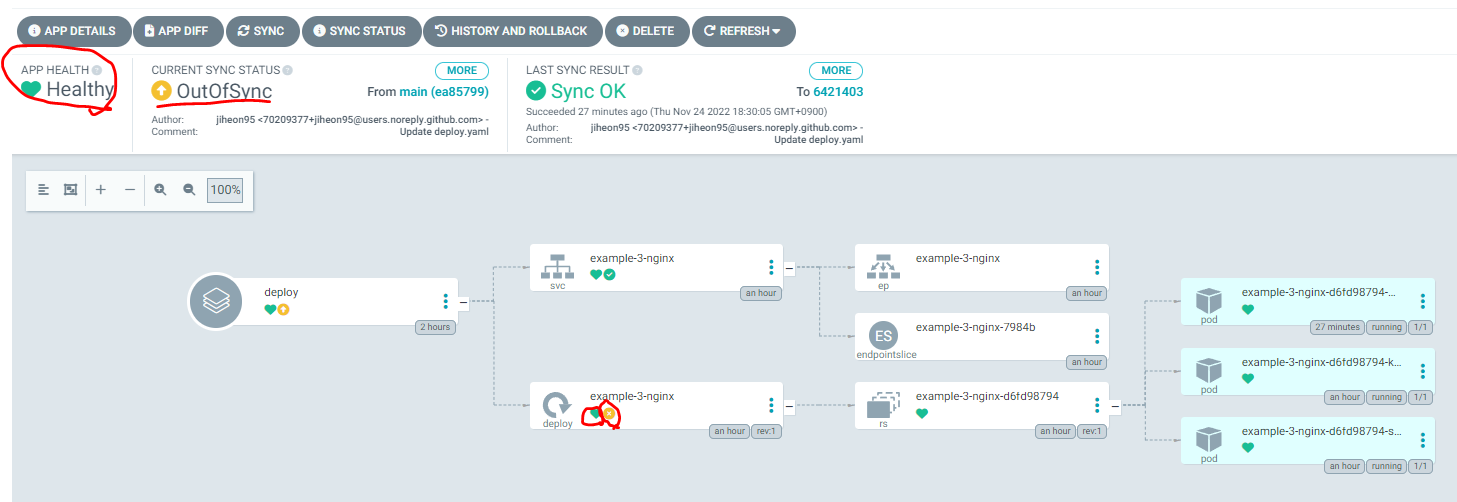Click More under Last Sync Result
The height and width of the screenshot is (502, 1457).
click(836, 71)
